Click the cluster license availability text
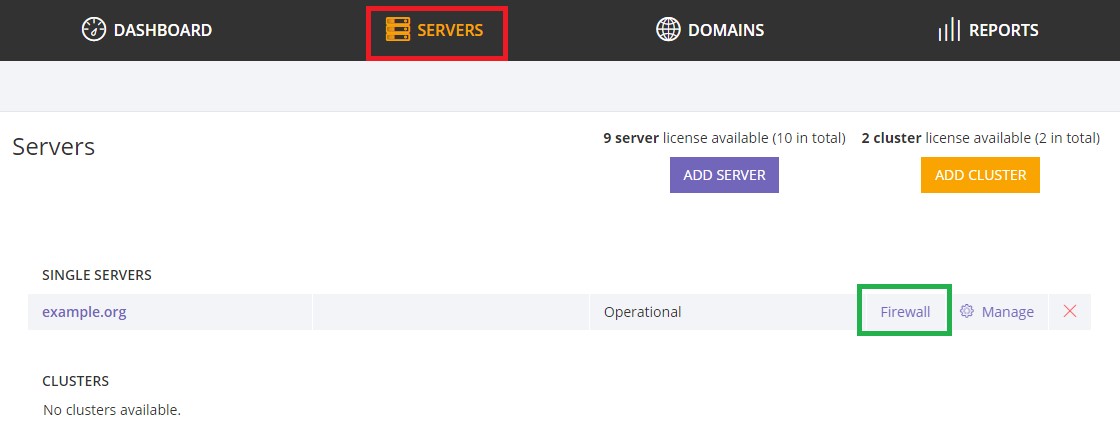The height and width of the screenshot is (442, 1120). pyautogui.click(x=980, y=138)
